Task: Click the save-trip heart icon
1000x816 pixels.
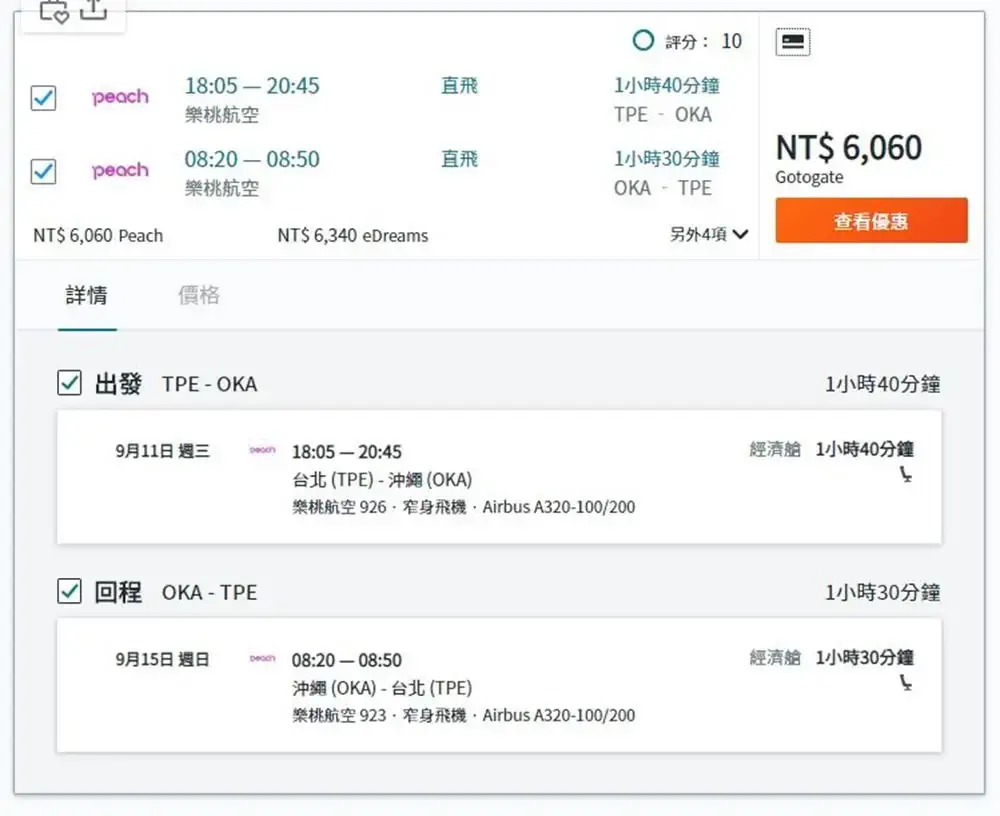Action: (x=54, y=11)
